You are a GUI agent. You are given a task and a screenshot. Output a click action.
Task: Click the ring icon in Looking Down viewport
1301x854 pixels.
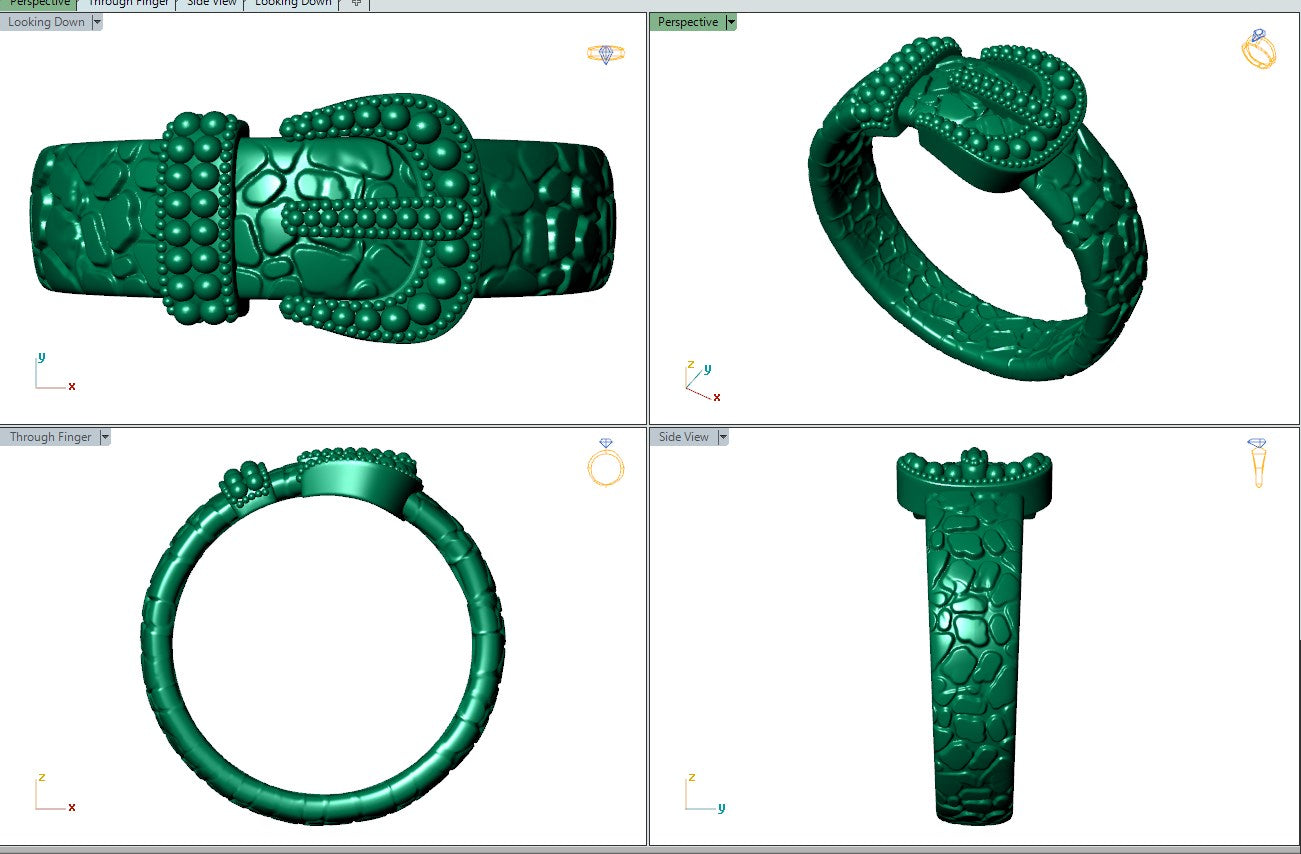[605, 53]
